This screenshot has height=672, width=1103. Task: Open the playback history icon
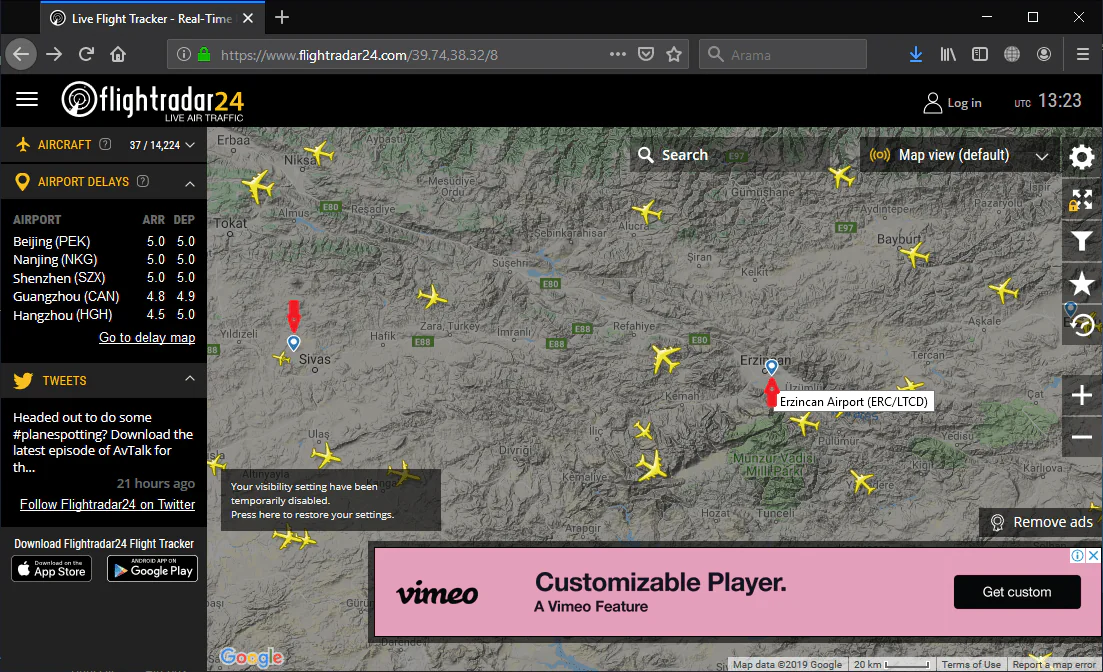pyautogui.click(x=1081, y=324)
